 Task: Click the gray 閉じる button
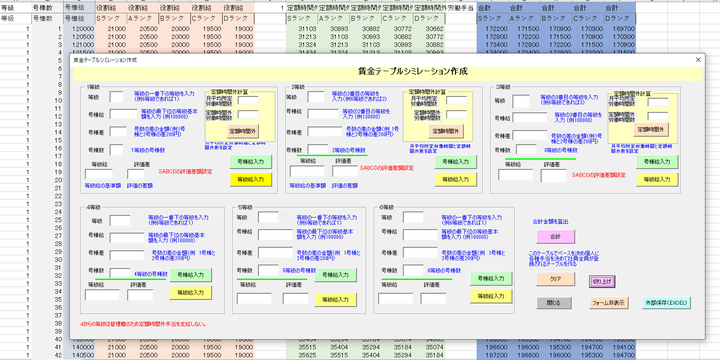554,303
